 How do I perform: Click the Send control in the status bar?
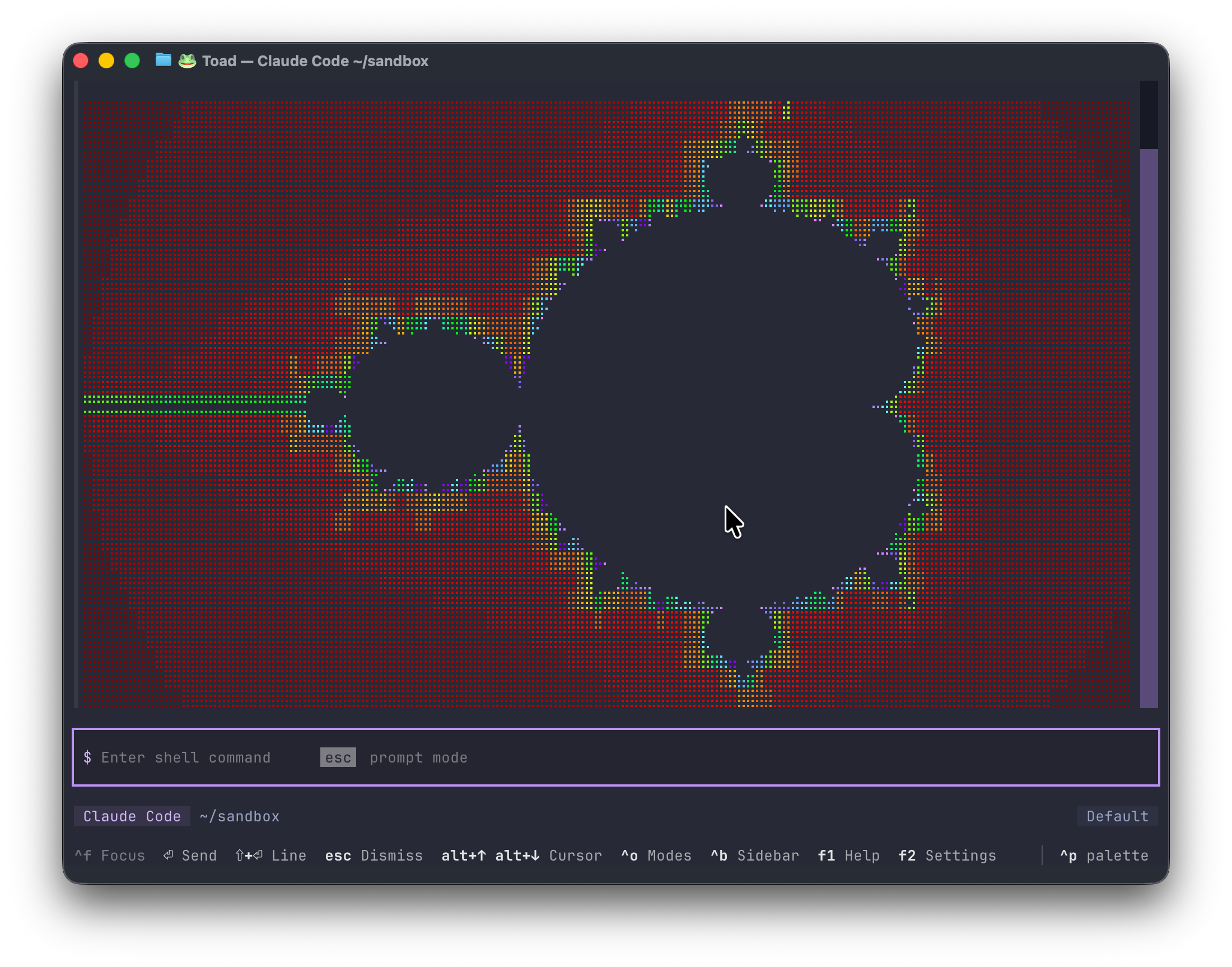coord(190,856)
